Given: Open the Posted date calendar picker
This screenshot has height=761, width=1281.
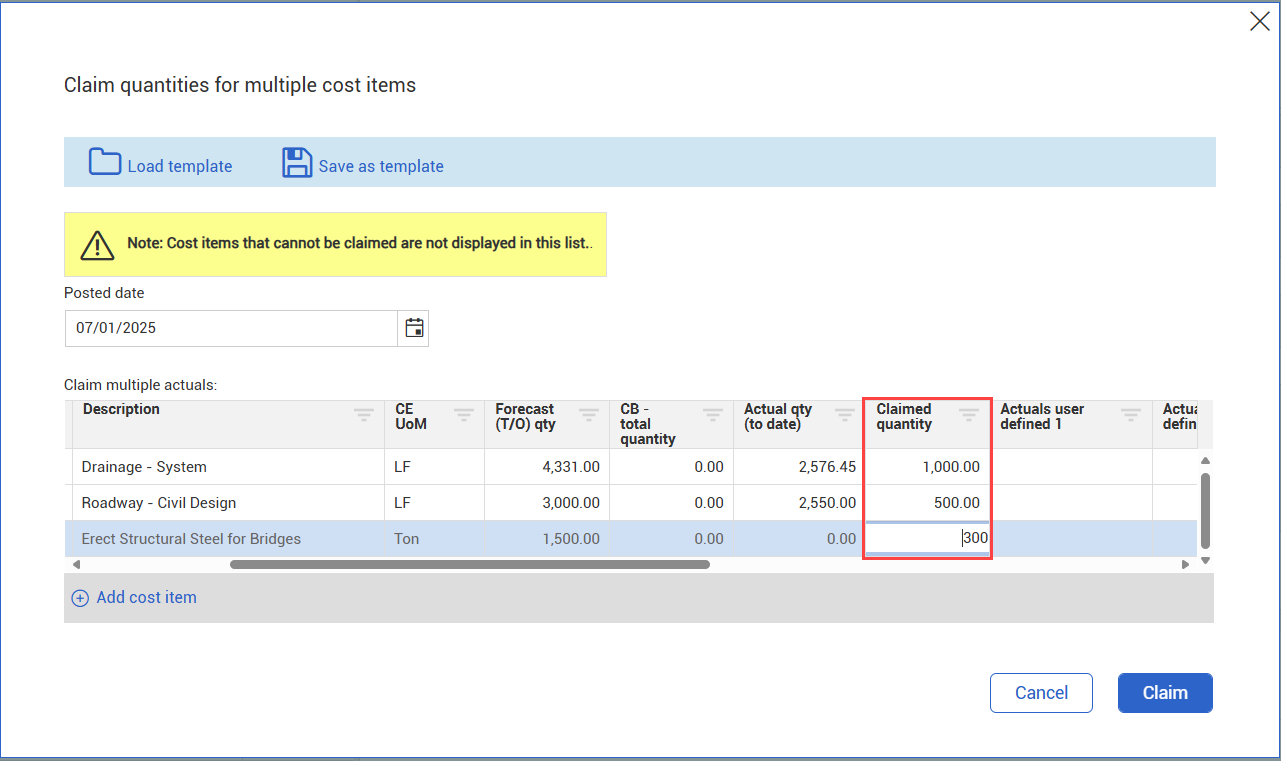Looking at the screenshot, I should 414,328.
